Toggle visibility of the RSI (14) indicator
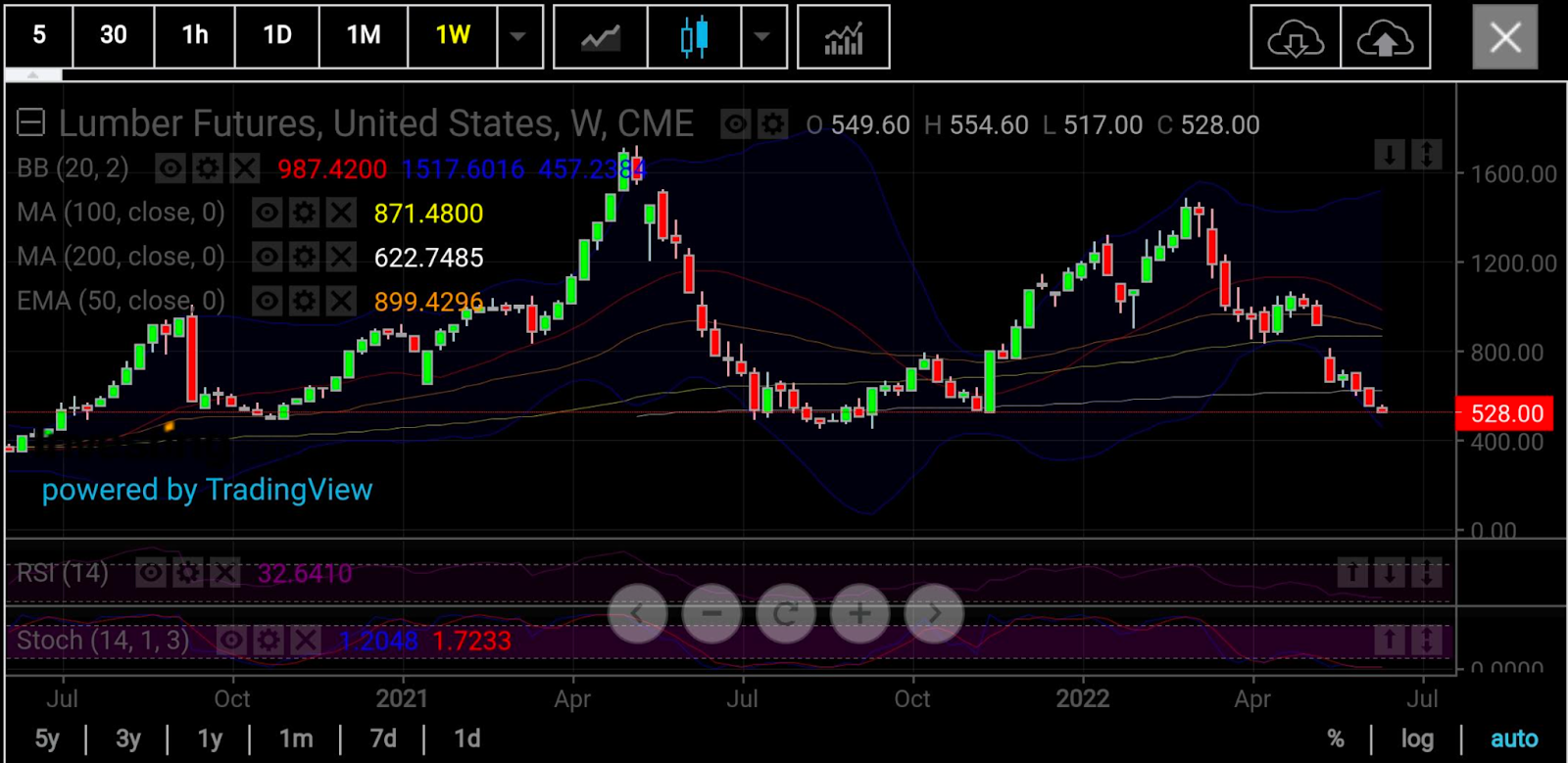The image size is (1568, 763). (151, 572)
